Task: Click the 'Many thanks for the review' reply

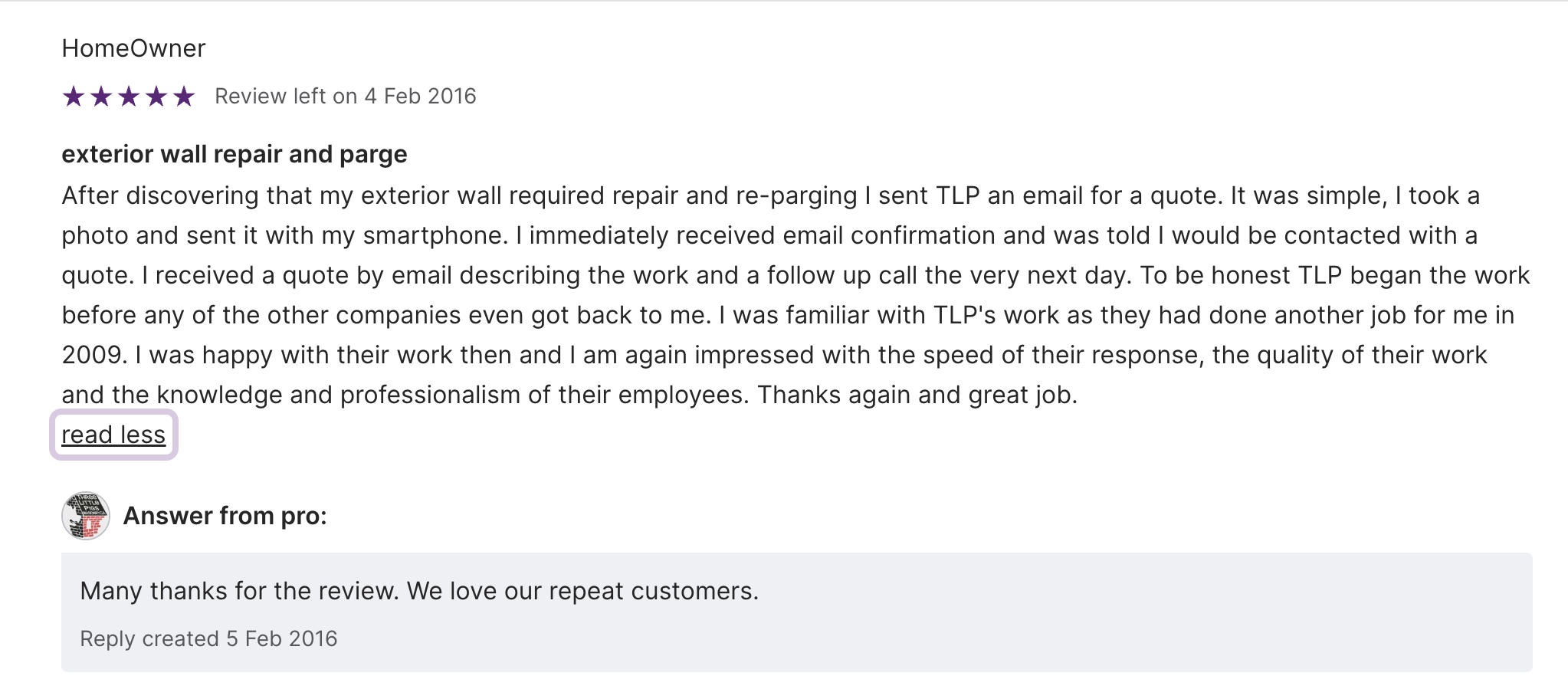Action: 418,591
